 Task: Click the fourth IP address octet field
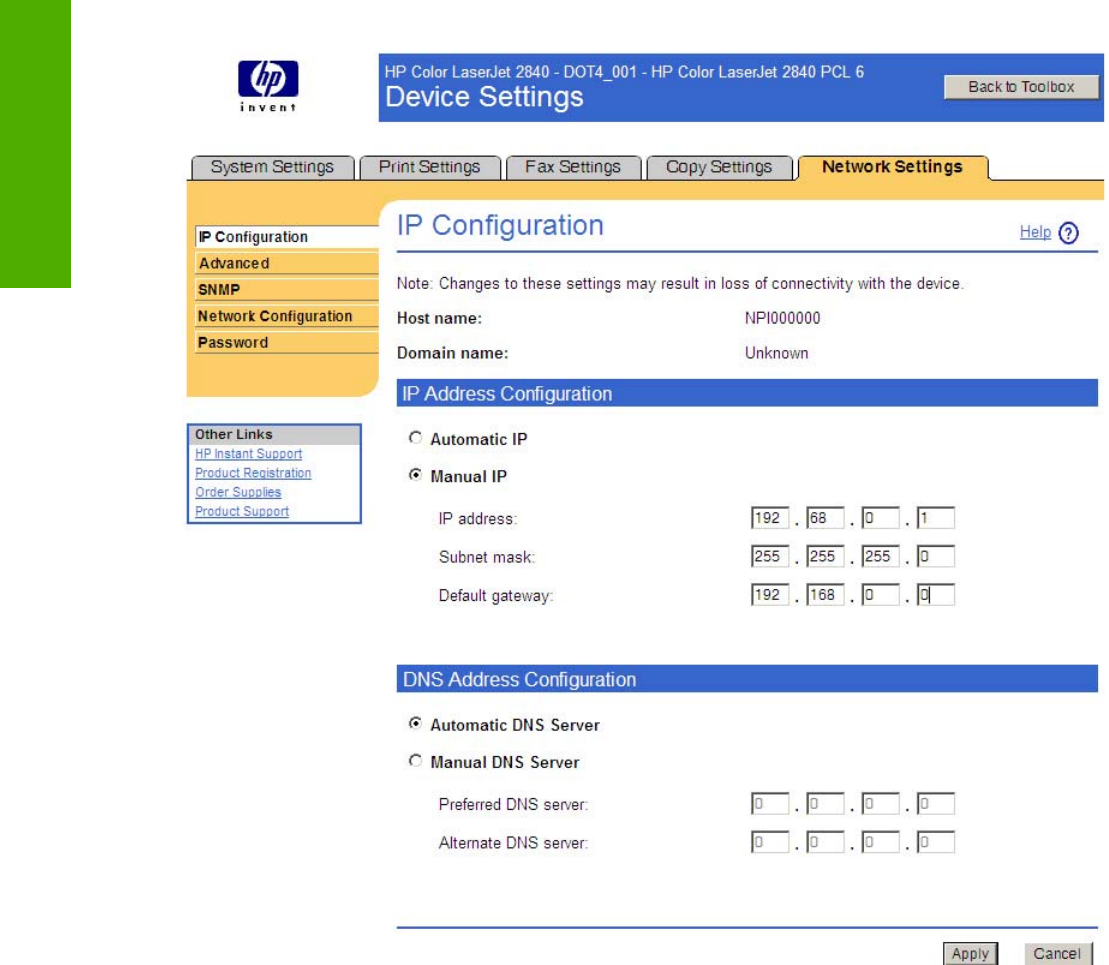tap(936, 518)
